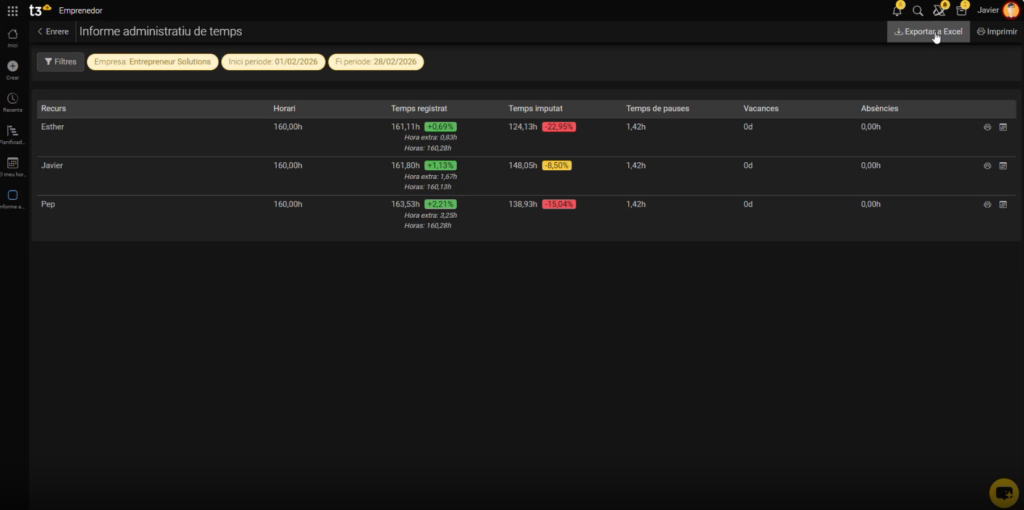Open Planificador in the sidebar
This screenshot has width=1024, height=510.
[12, 133]
